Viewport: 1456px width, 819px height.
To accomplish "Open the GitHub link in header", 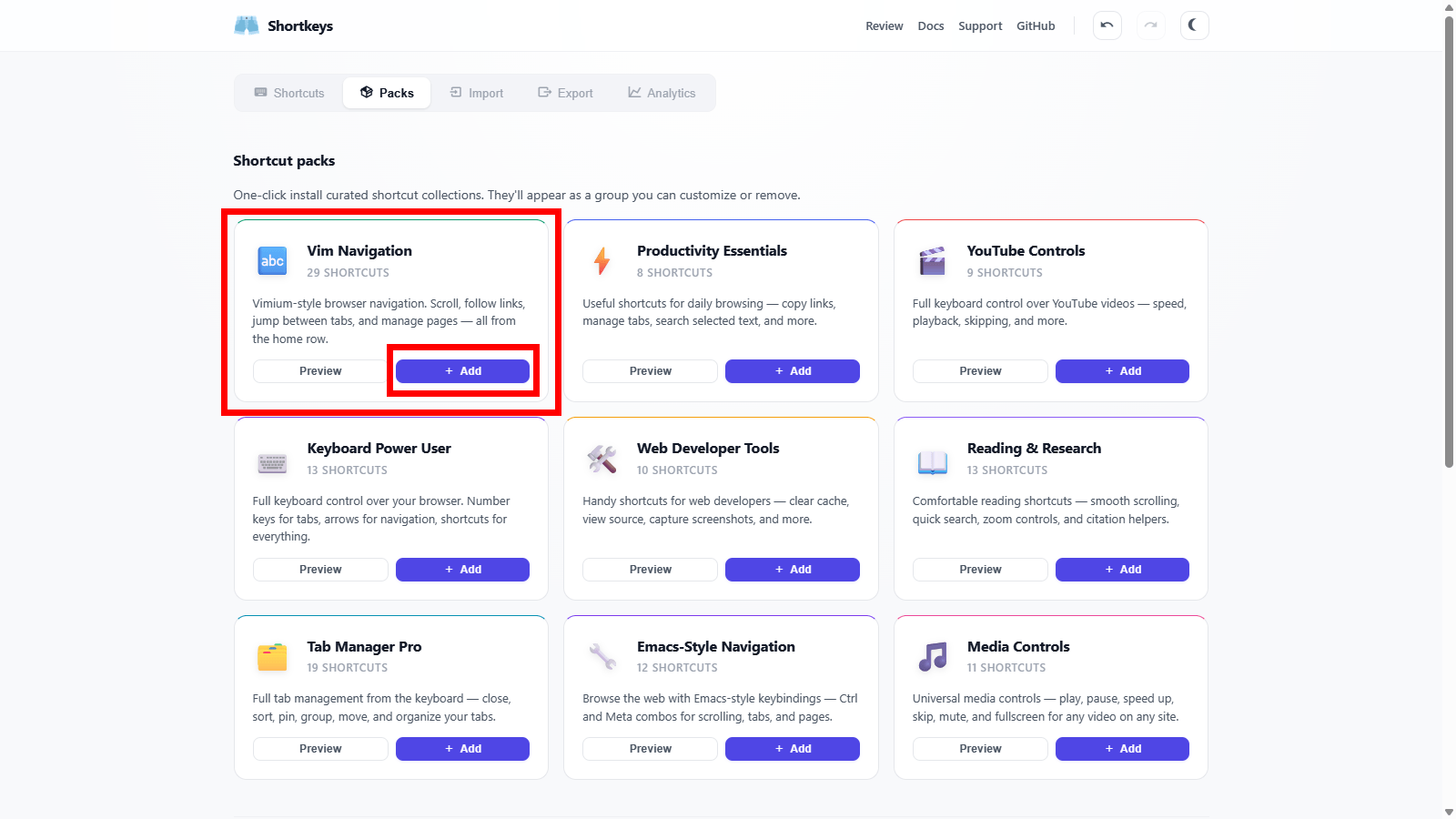I will tap(1036, 26).
